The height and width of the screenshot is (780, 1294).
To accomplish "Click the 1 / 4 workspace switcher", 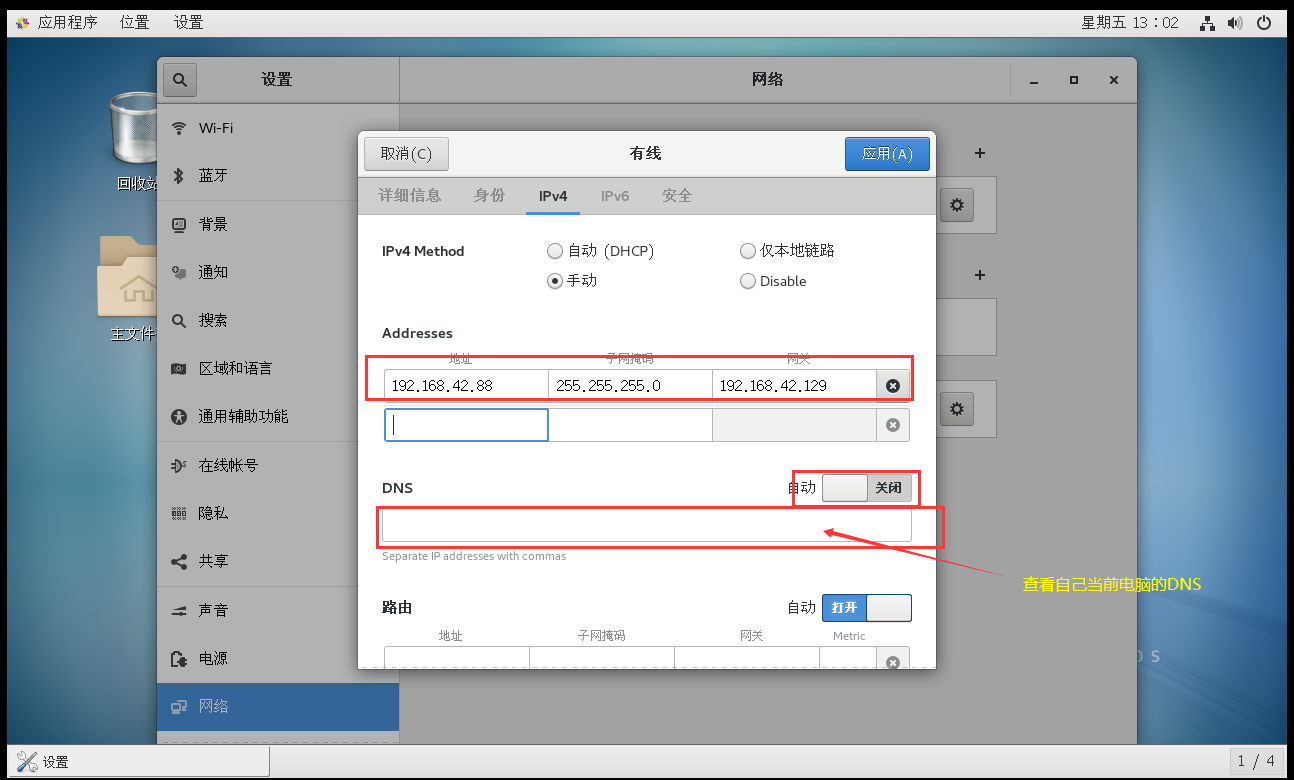I will [1256, 762].
